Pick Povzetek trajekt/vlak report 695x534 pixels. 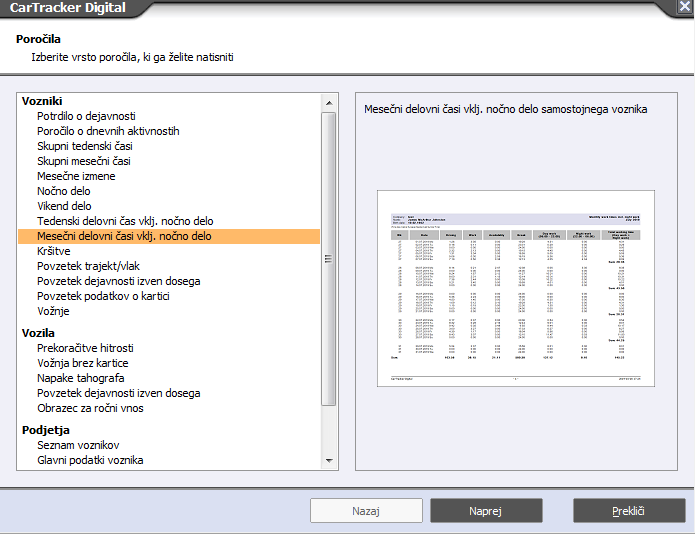tap(88, 266)
